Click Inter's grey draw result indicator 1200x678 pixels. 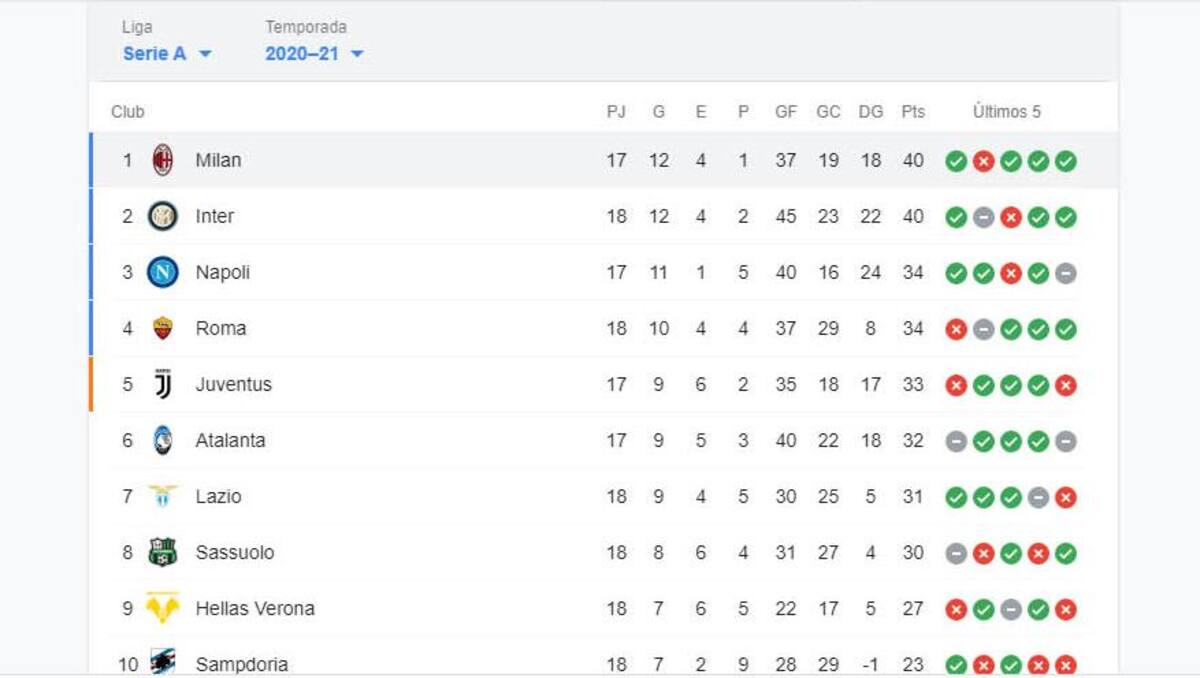(984, 217)
